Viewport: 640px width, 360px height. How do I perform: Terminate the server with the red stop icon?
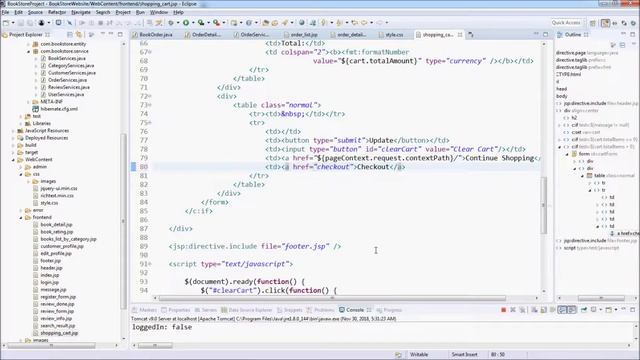(x=504, y=310)
